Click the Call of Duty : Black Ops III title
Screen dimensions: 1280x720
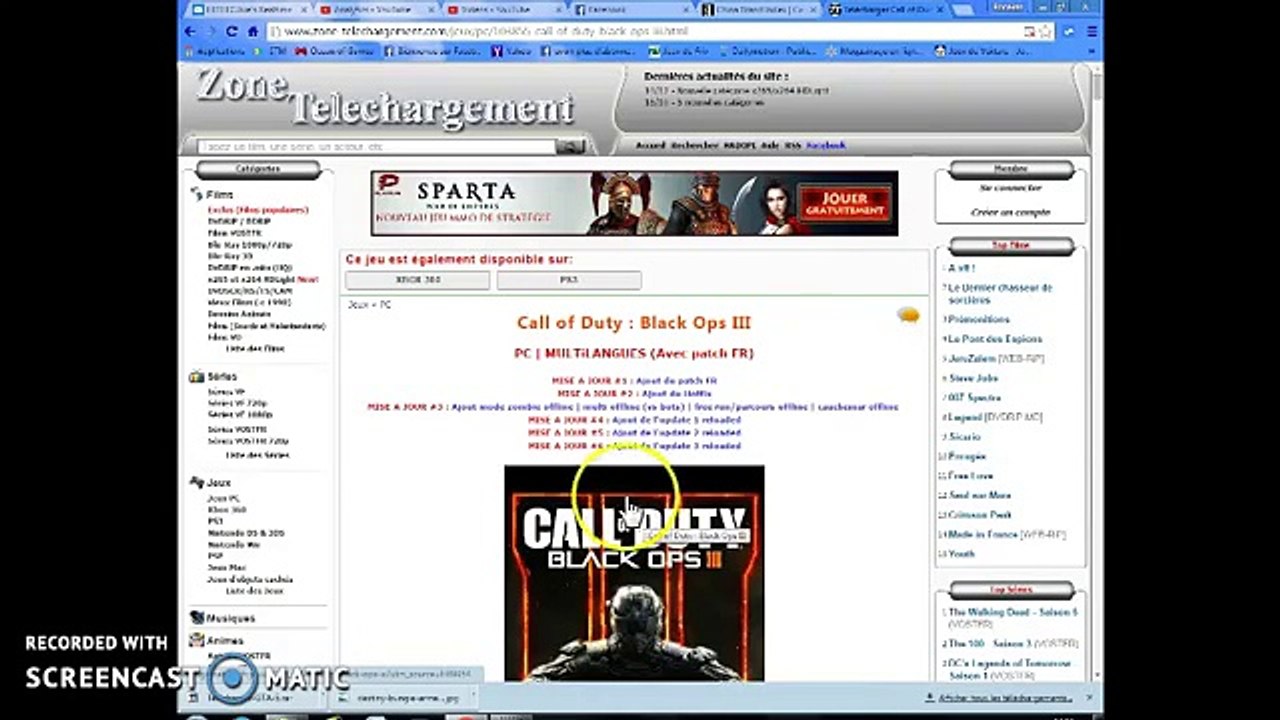tap(633, 322)
